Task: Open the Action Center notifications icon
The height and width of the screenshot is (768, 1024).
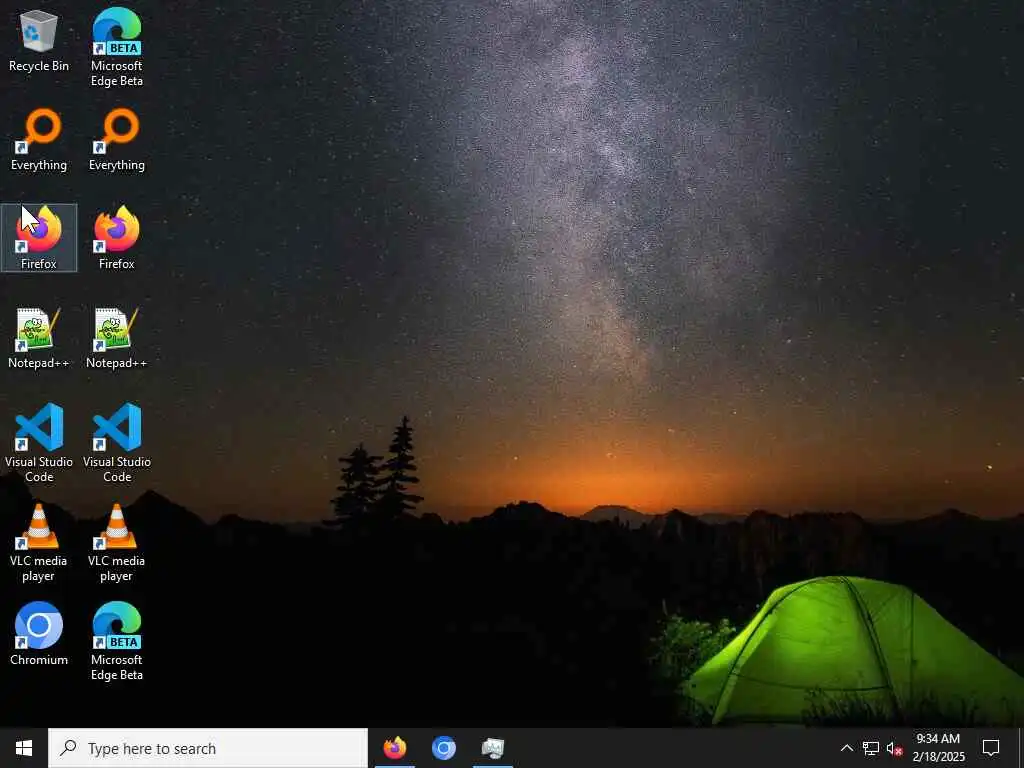Action: click(x=991, y=748)
